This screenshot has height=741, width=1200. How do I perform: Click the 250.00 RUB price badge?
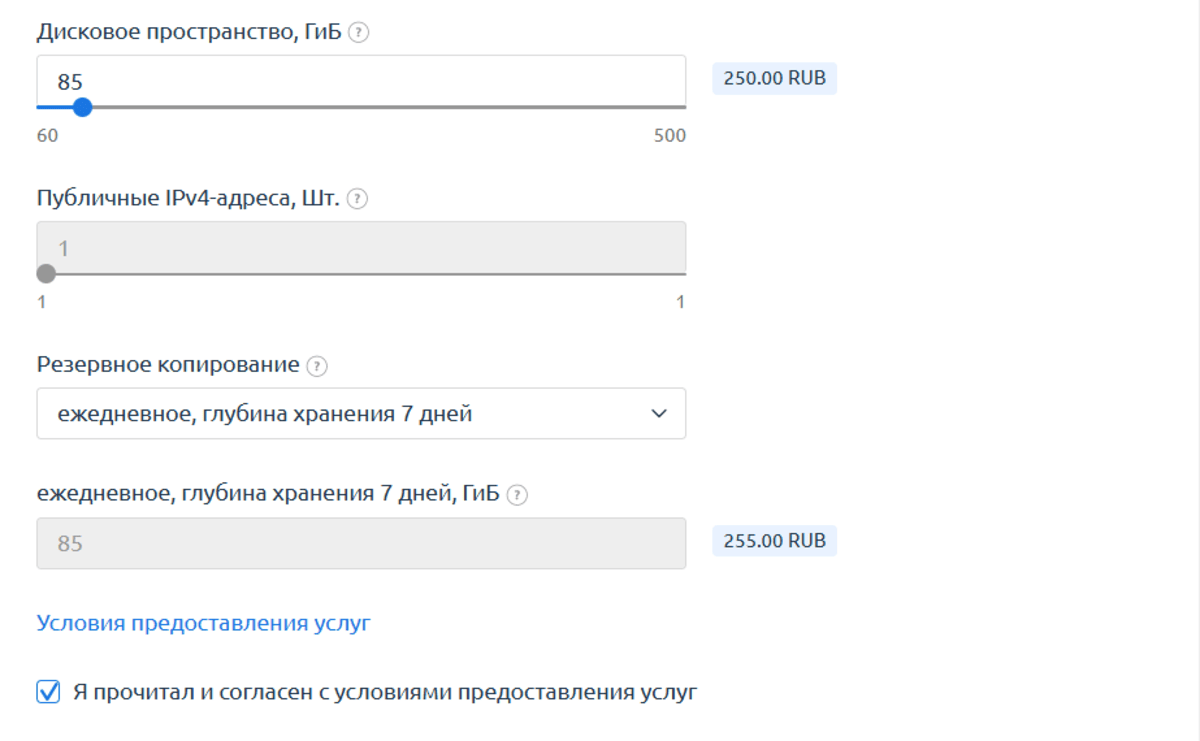point(774,78)
